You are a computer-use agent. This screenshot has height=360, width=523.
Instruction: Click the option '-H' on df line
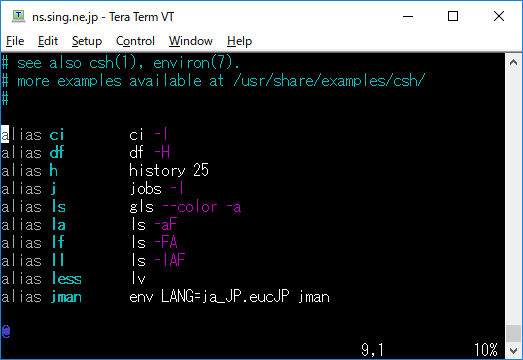click(x=162, y=153)
